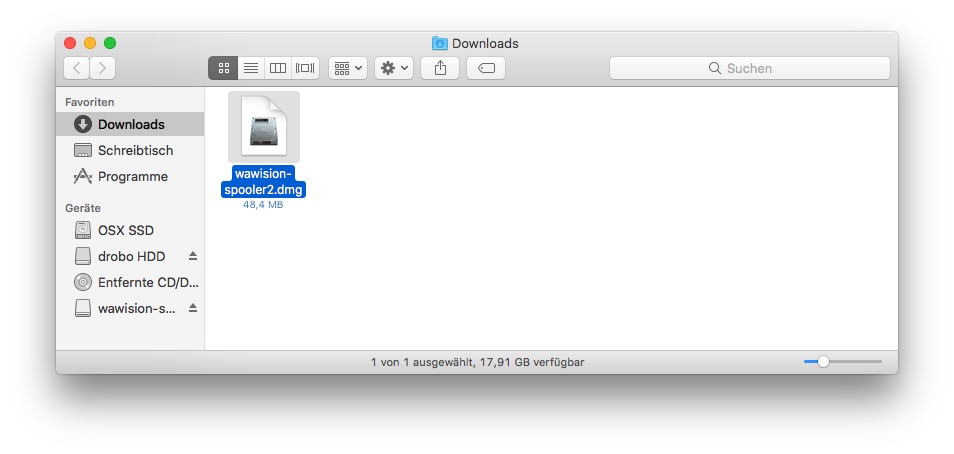This screenshot has width=954, height=454.
Task: Switch to list view mode
Action: tap(251, 68)
